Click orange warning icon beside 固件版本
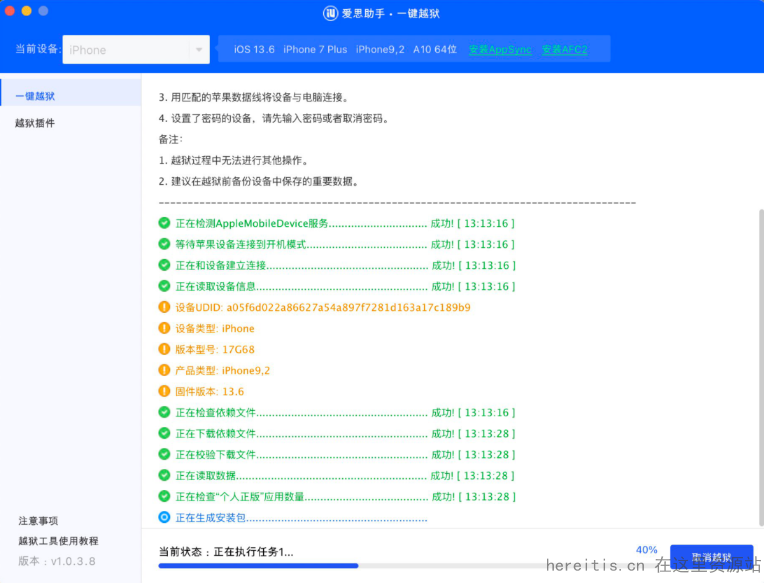The width and height of the screenshot is (764, 583). click(x=164, y=391)
